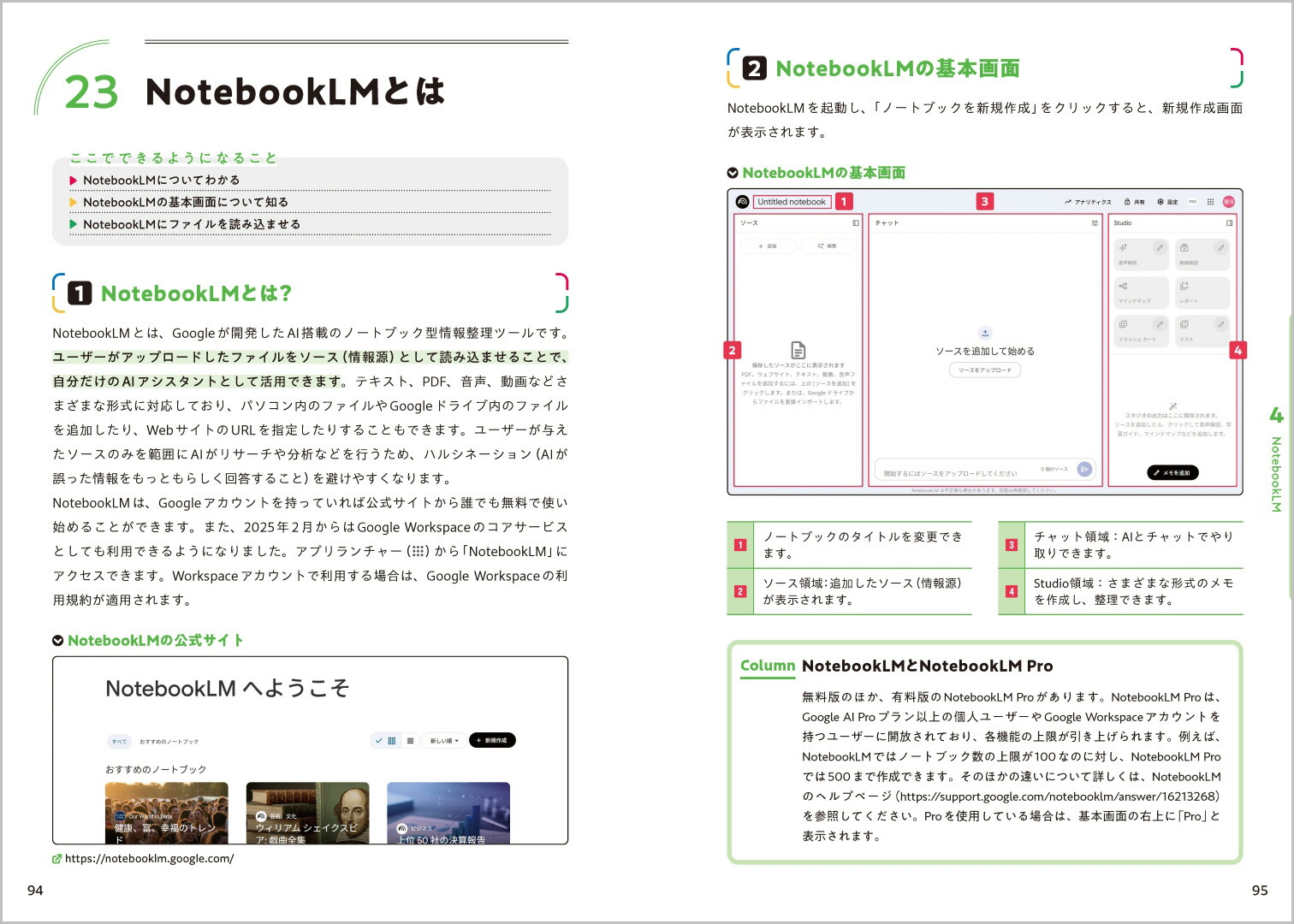Click the external link icon beside the URL
1294x924 pixels.
(57, 859)
